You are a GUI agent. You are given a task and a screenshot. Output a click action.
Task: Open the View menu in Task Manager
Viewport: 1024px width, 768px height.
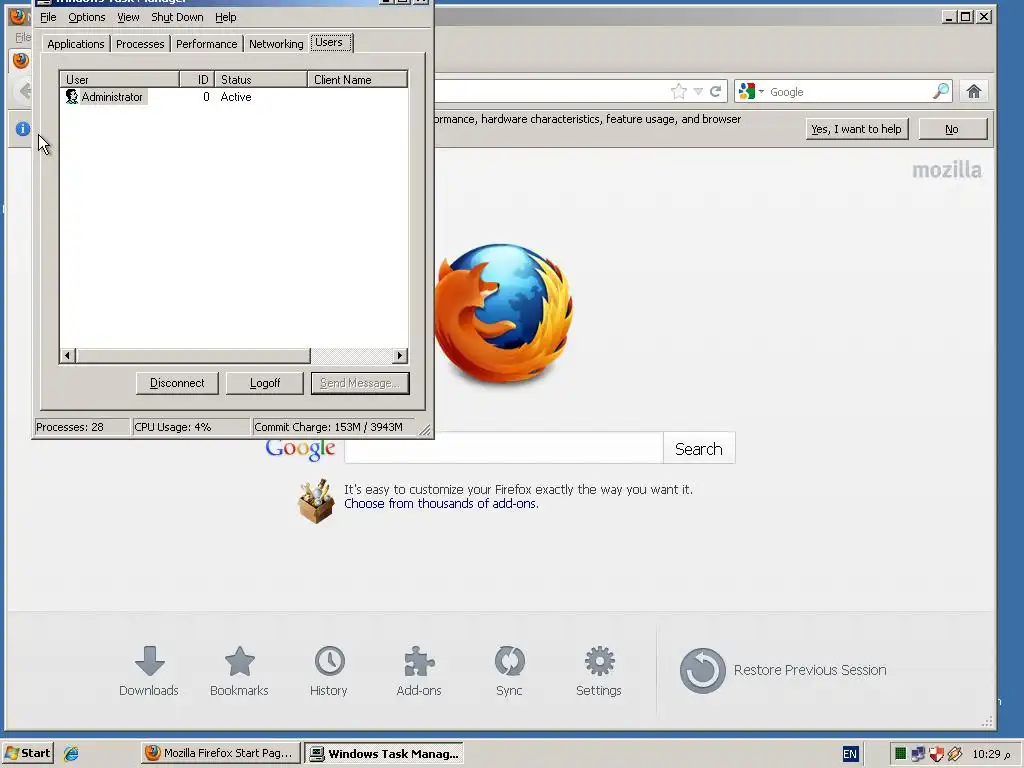pos(128,17)
